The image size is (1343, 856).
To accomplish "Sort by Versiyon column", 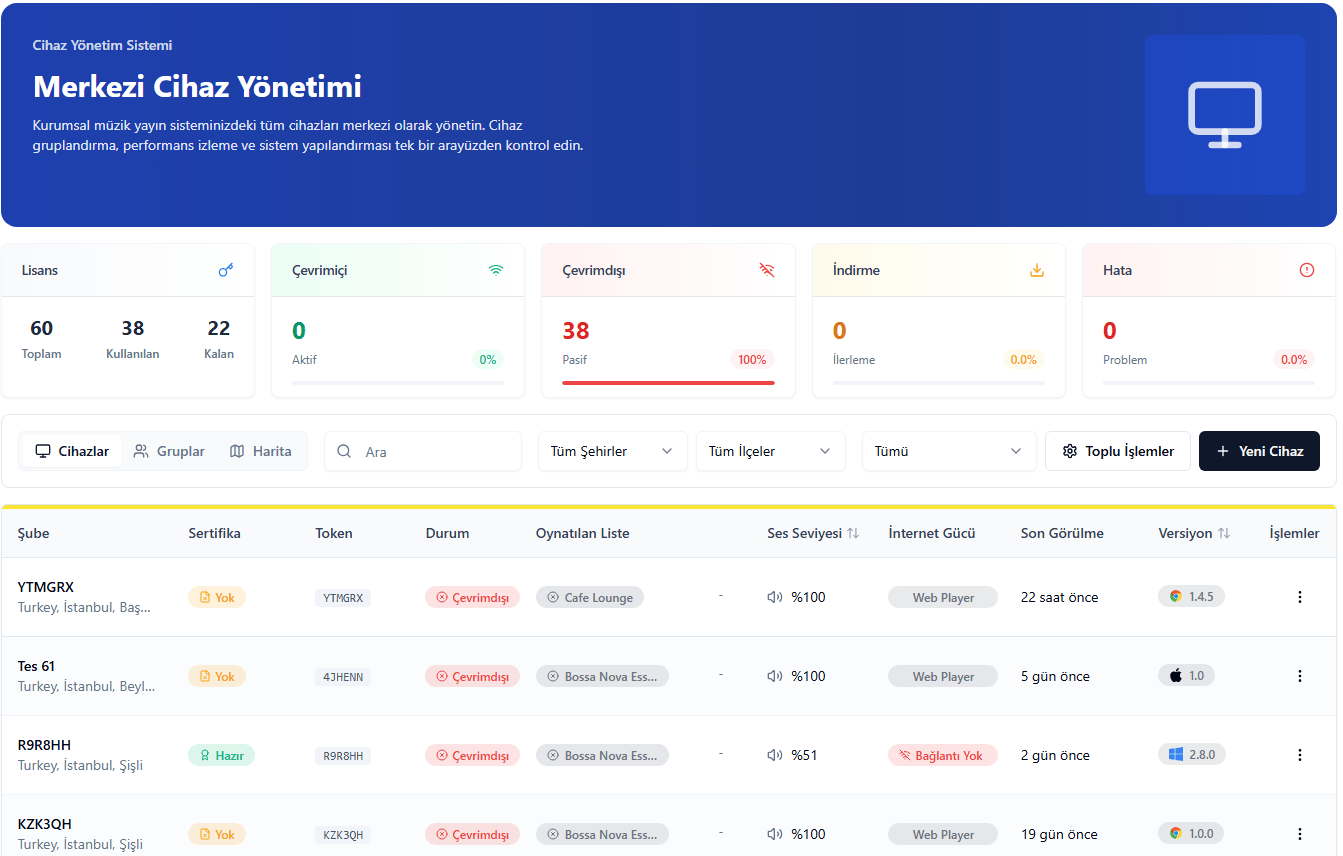I will click(1223, 534).
